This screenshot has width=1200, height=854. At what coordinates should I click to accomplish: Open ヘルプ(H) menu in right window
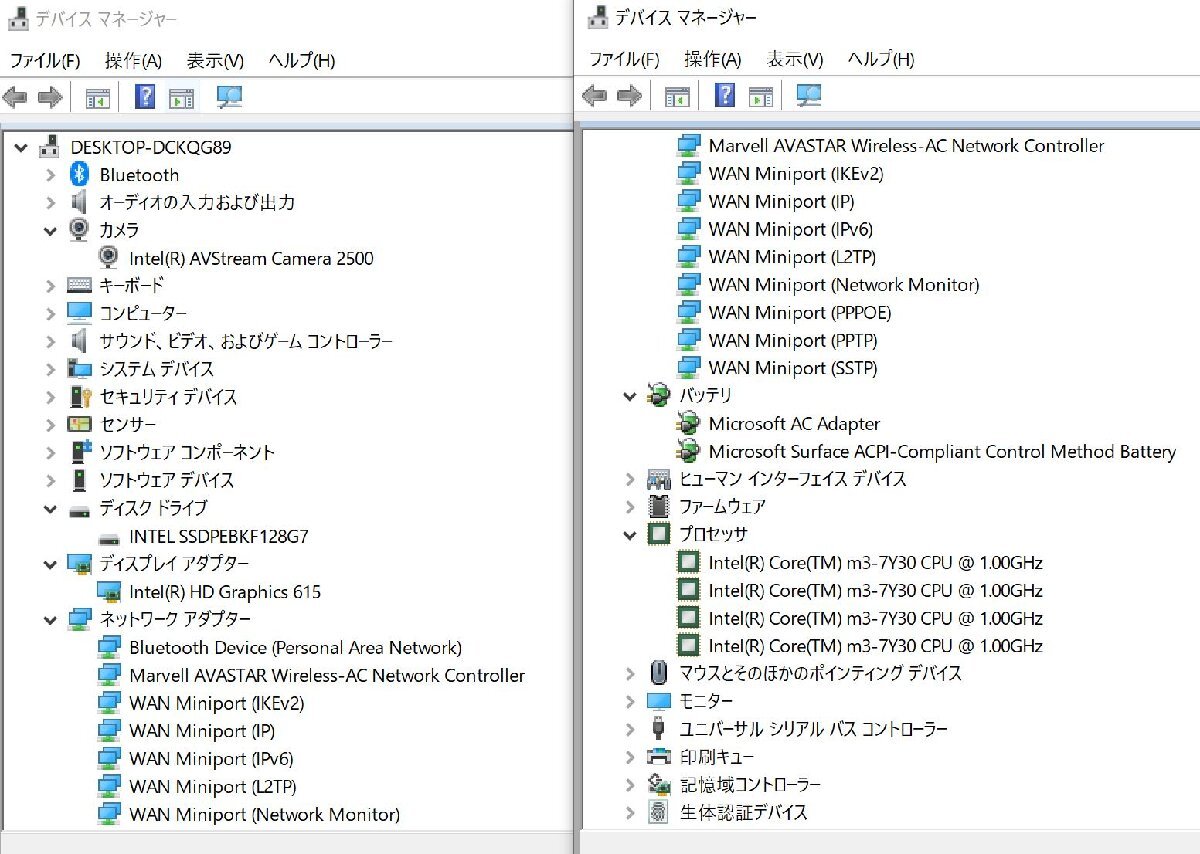880,60
